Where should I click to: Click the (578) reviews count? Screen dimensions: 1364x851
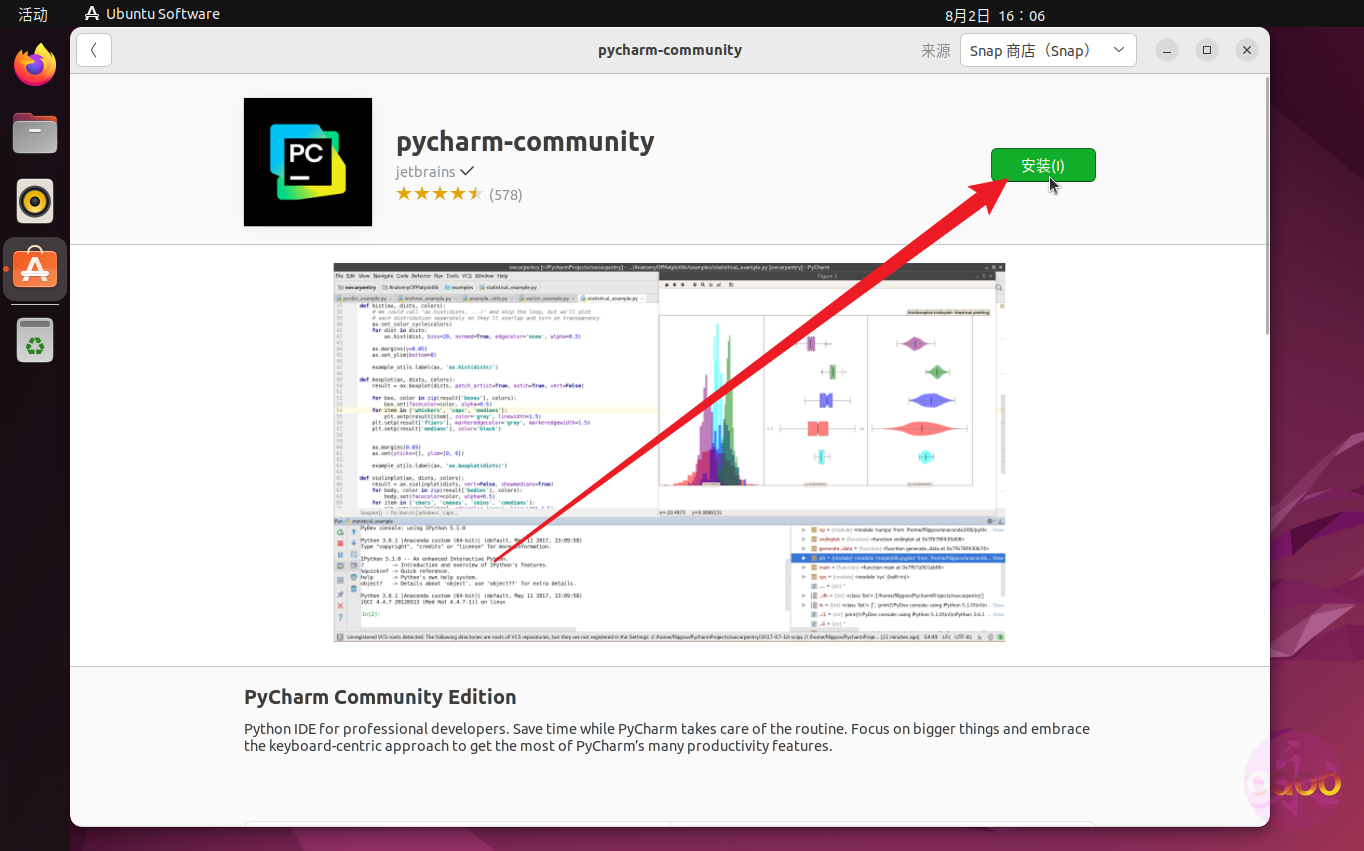(x=506, y=194)
